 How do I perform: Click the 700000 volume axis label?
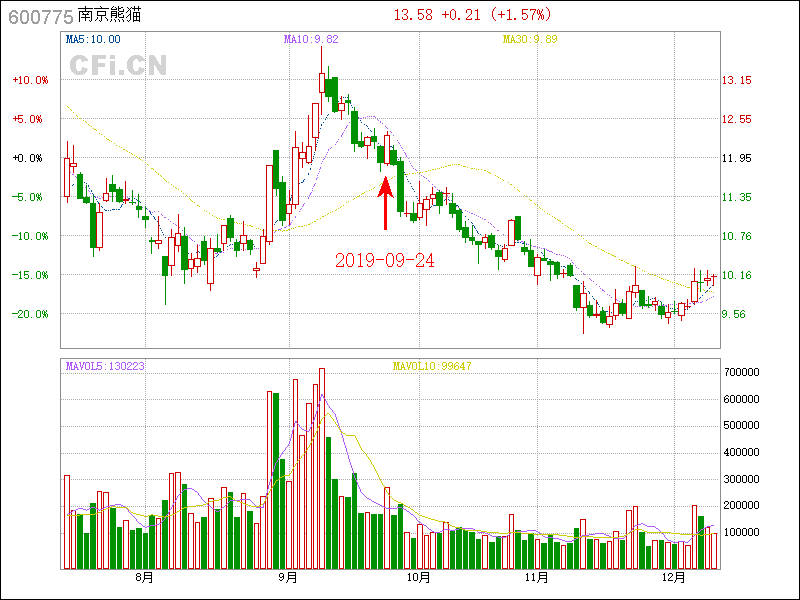click(741, 372)
